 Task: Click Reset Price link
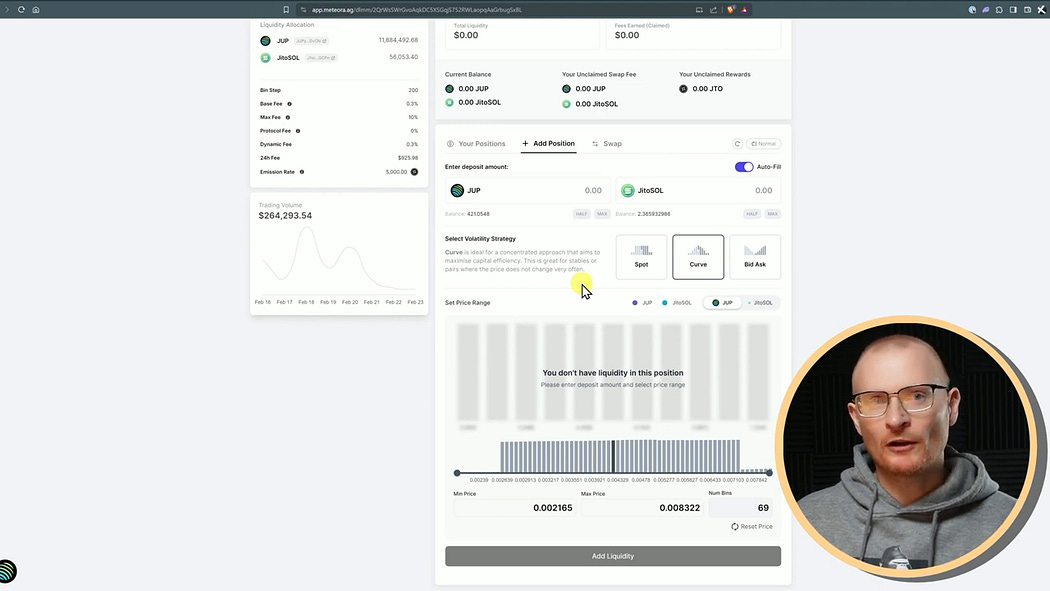coord(751,527)
